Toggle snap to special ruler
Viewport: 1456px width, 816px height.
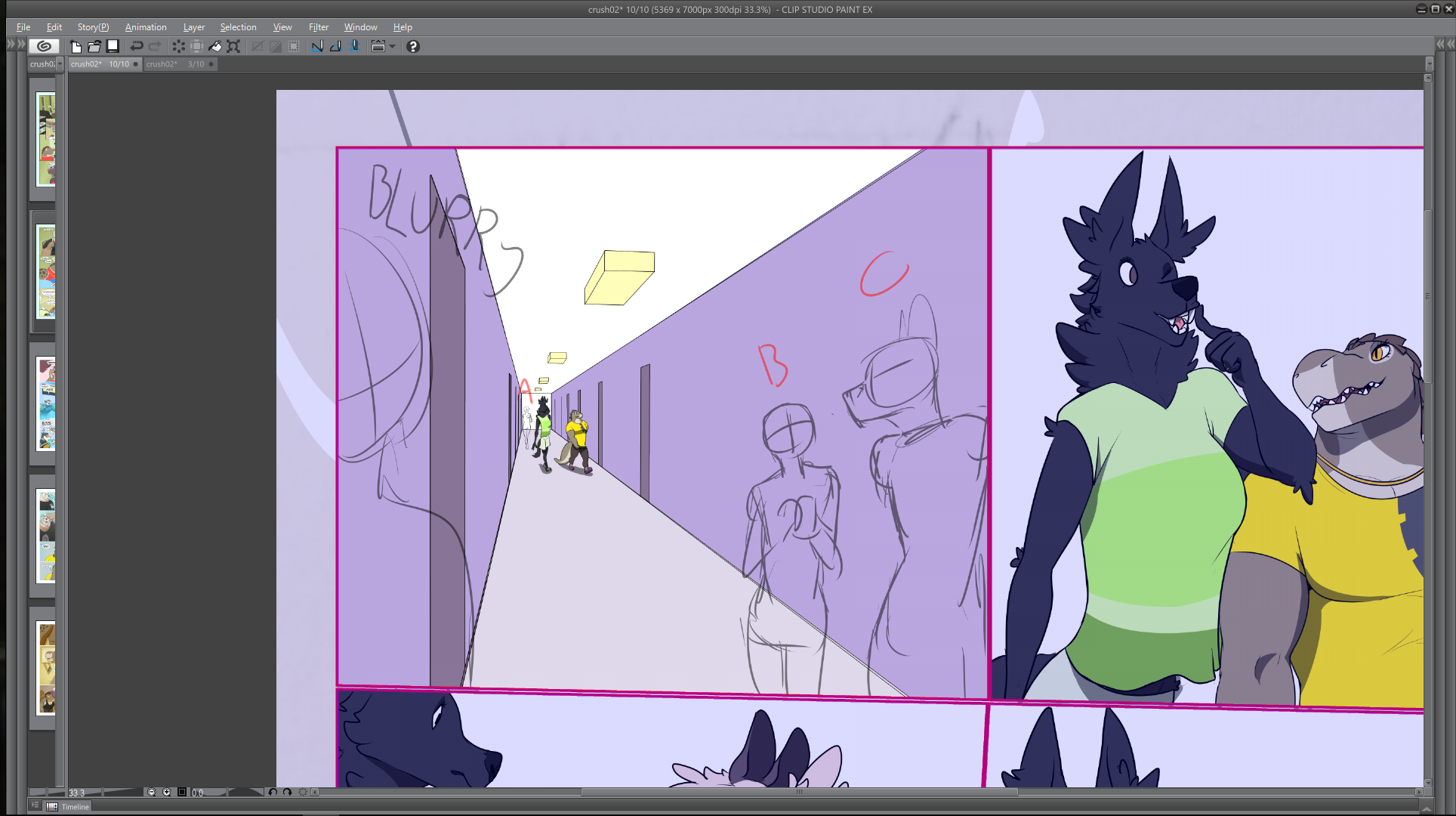[x=335, y=46]
